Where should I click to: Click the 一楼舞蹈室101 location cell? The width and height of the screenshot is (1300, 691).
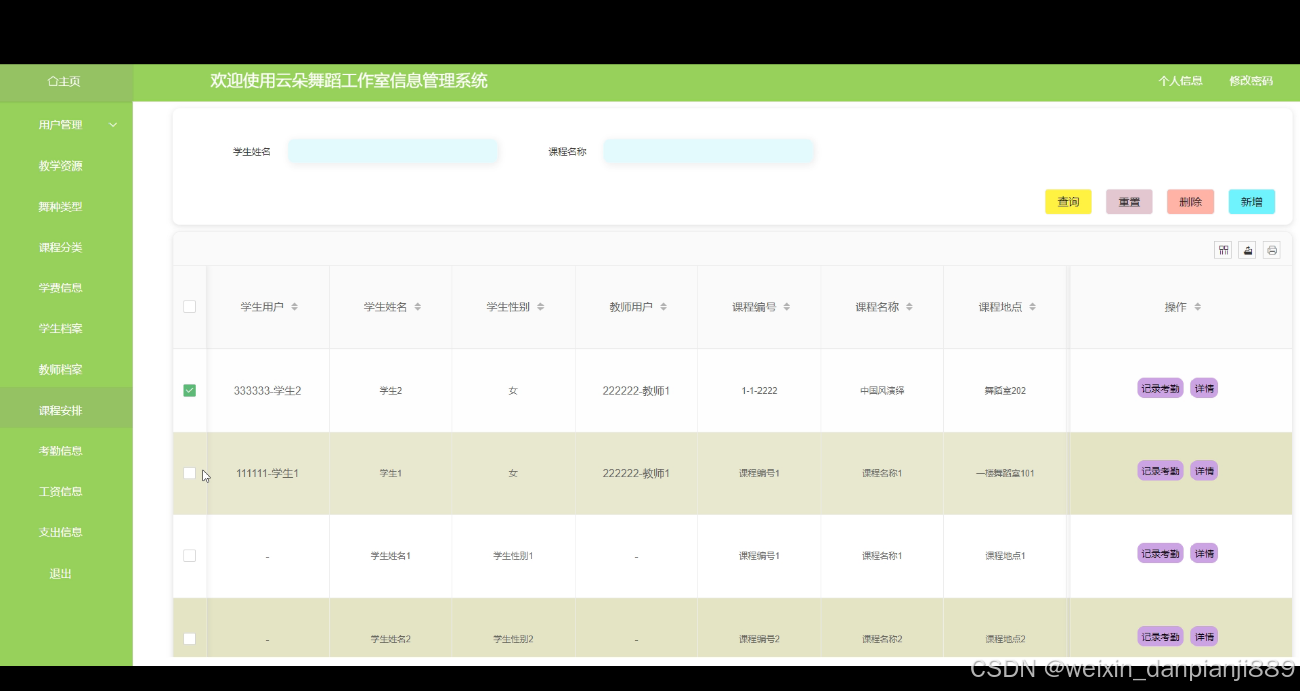1005,473
